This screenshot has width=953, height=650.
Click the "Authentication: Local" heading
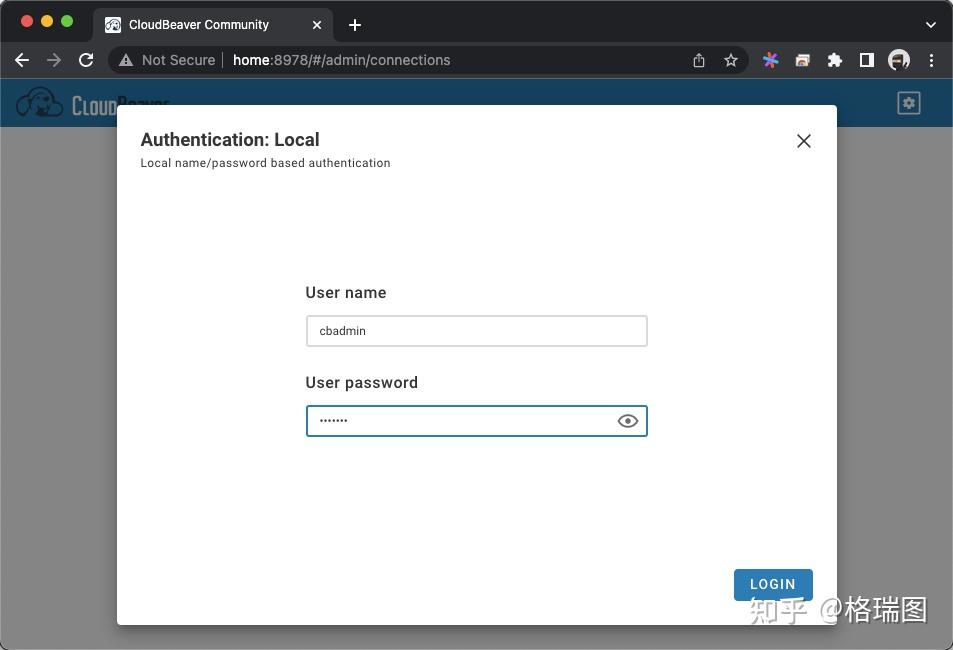tap(230, 140)
